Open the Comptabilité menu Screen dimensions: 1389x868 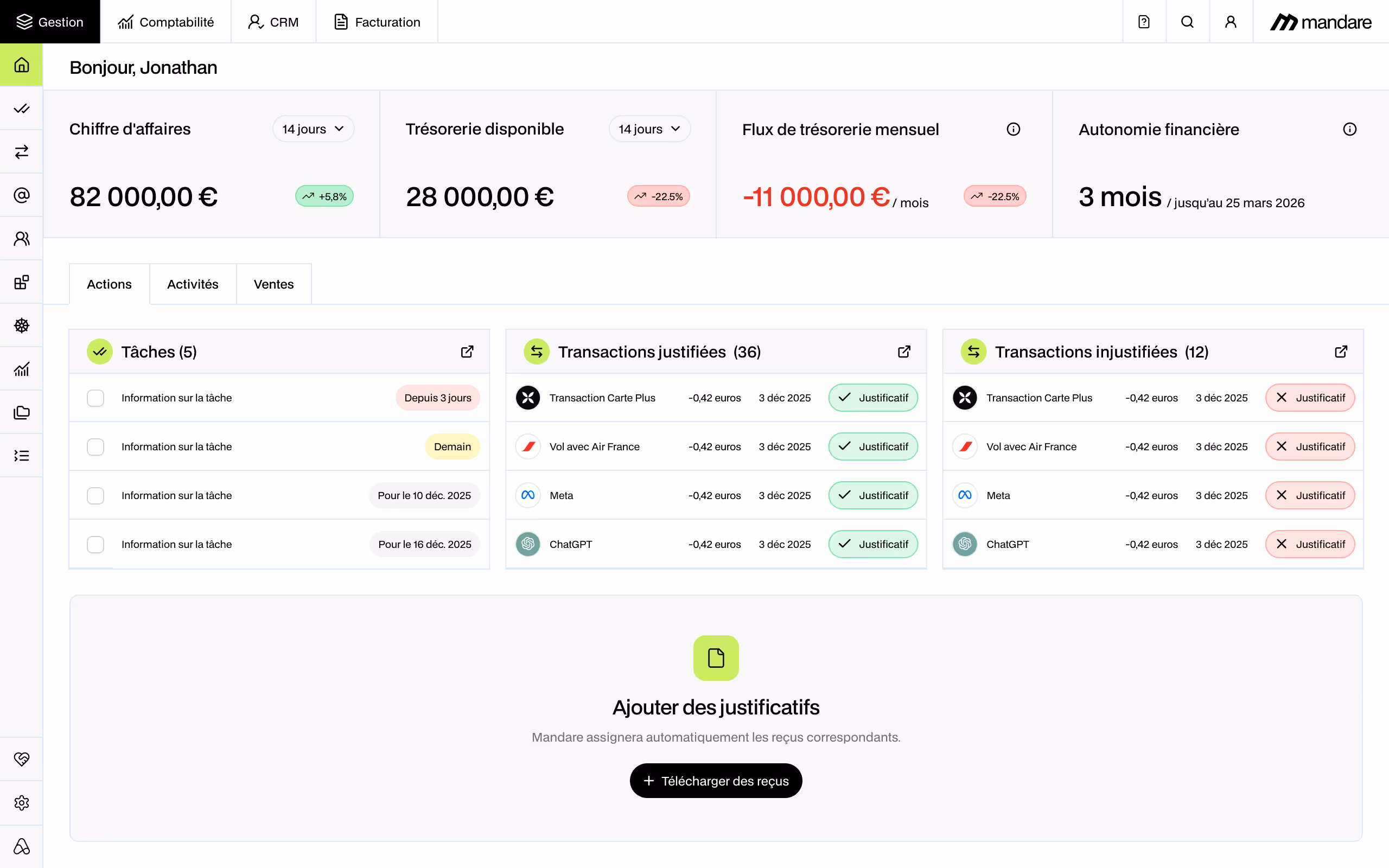pos(166,22)
